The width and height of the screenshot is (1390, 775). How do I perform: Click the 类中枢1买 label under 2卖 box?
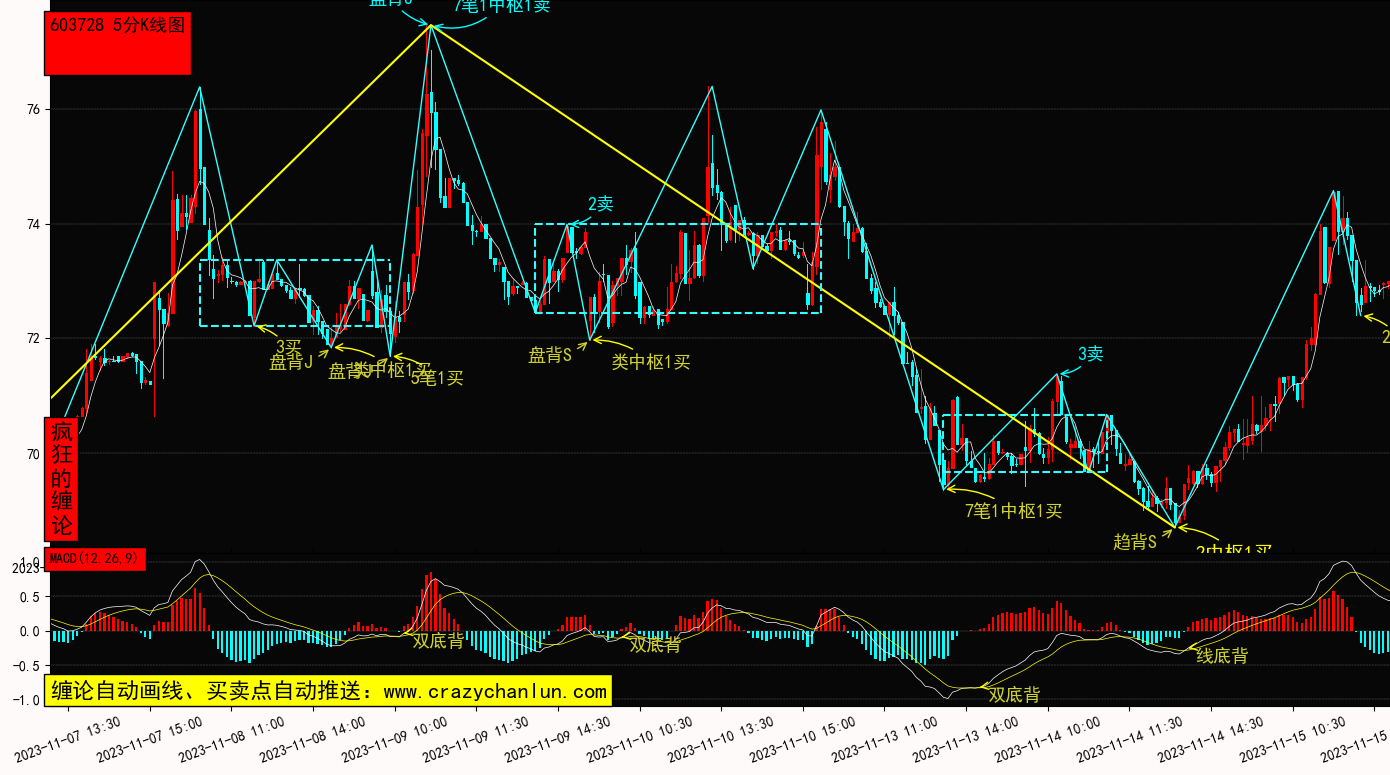[651, 362]
